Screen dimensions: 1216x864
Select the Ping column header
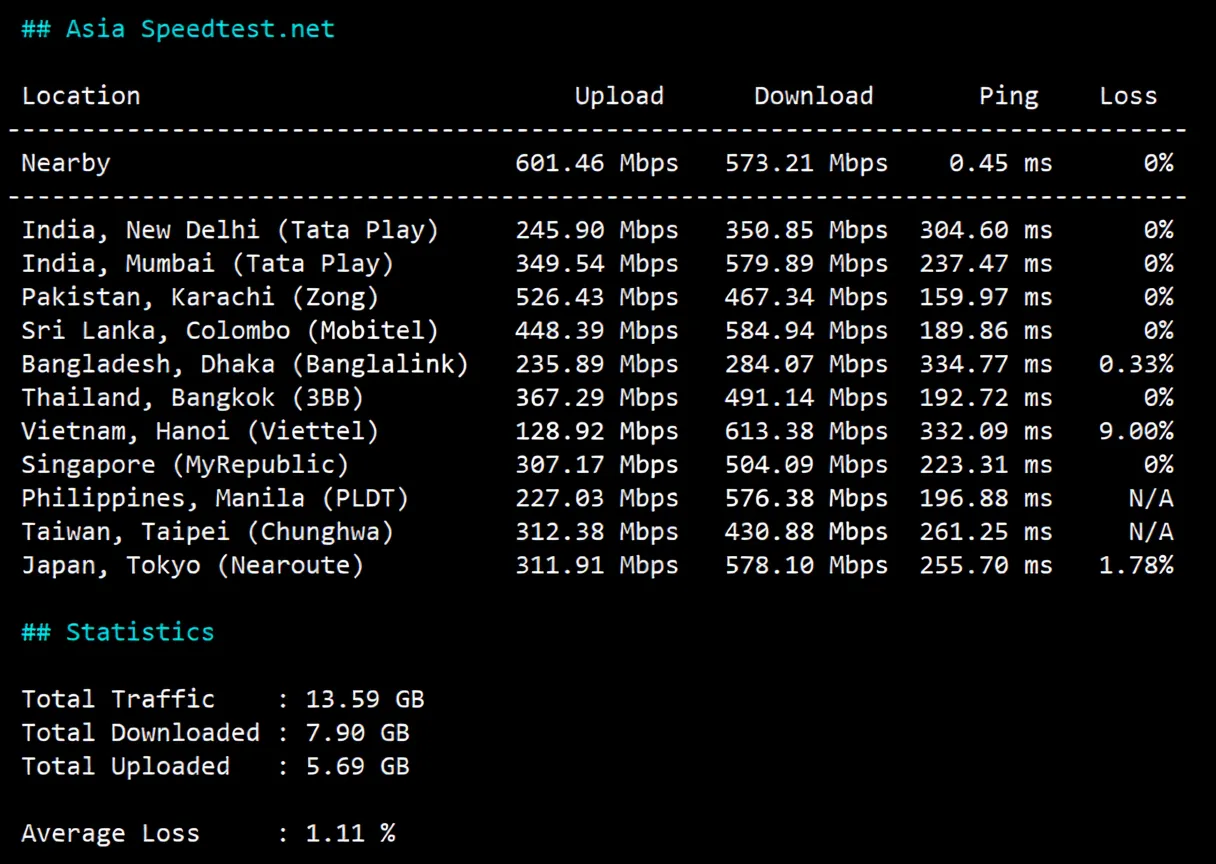1008,95
